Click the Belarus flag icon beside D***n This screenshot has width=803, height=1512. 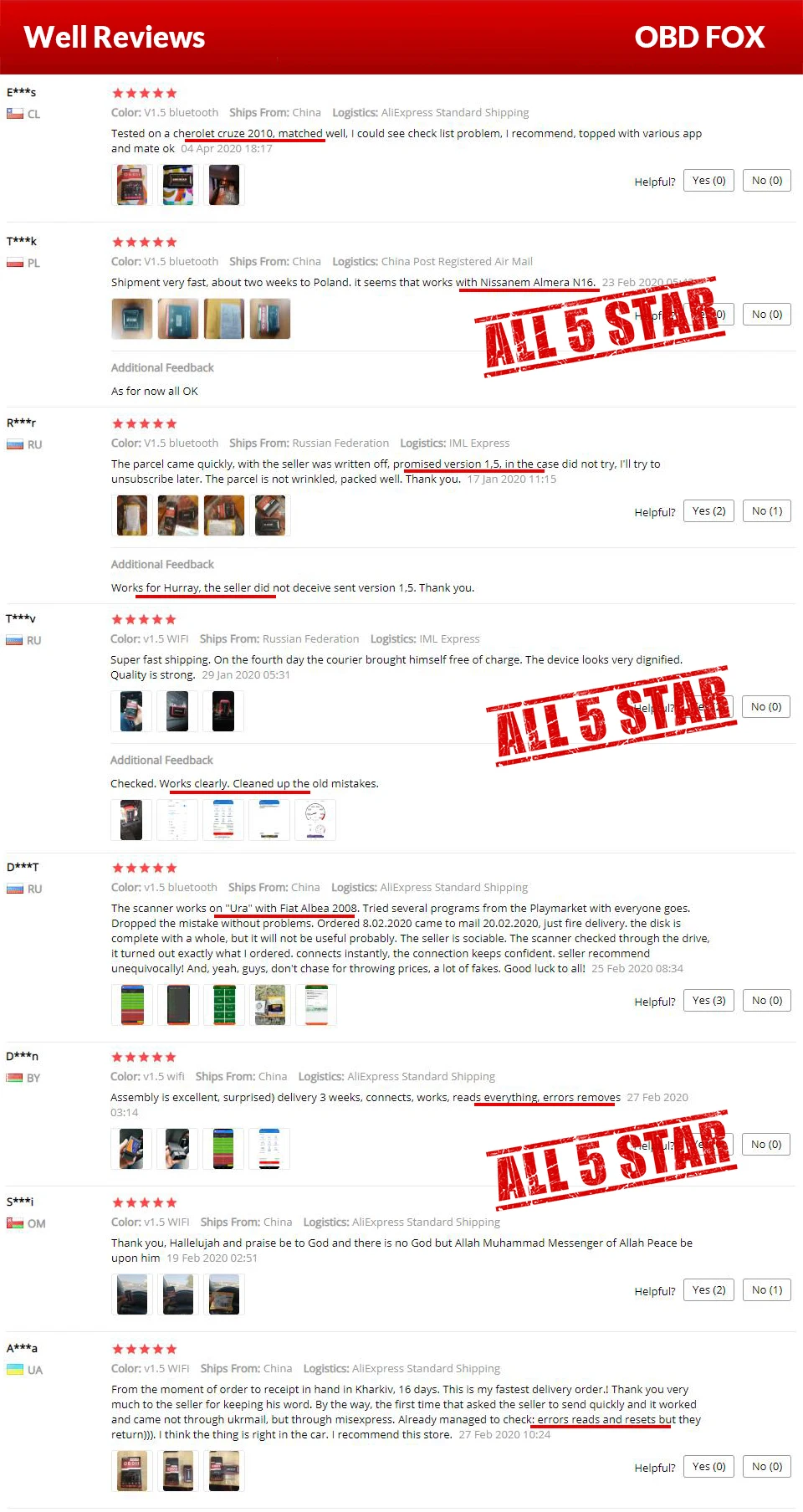[x=14, y=1078]
